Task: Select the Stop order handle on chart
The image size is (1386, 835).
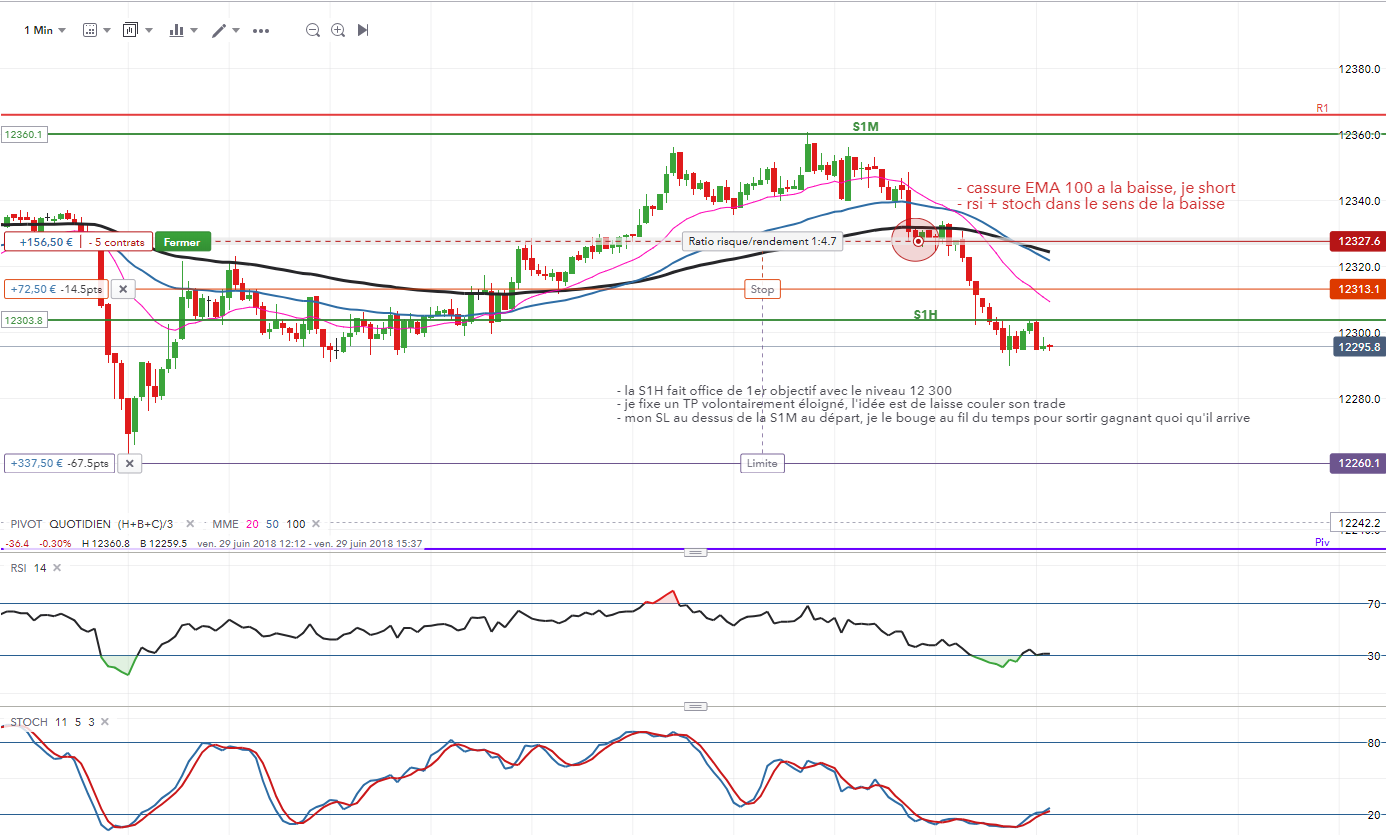Action: 762,289
